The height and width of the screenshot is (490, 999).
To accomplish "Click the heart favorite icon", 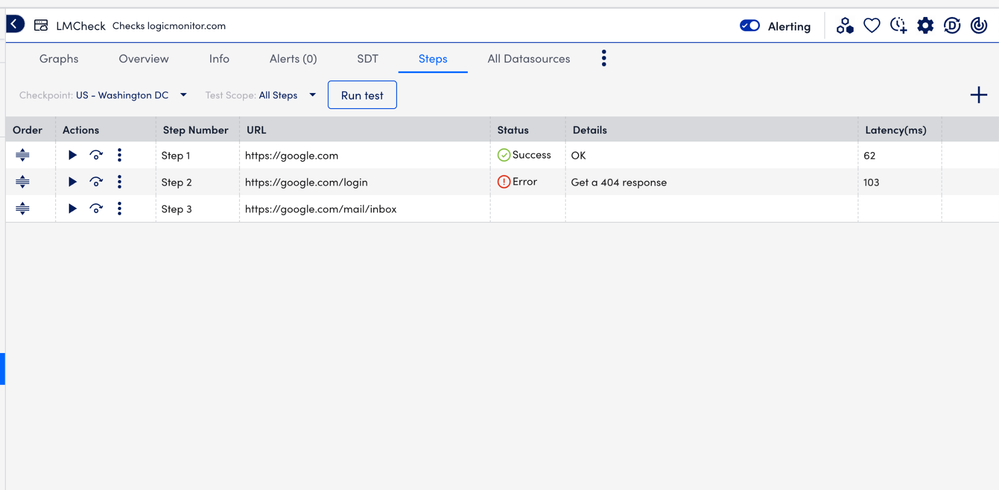I will pos(872,26).
